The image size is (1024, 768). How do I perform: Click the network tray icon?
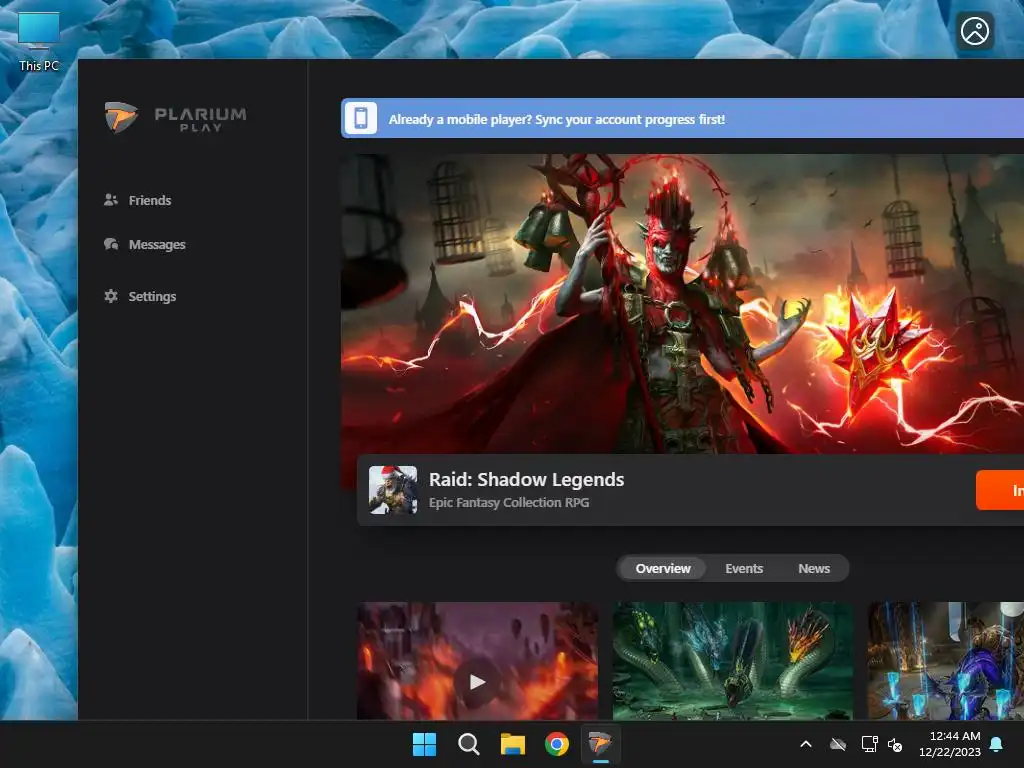pos(869,744)
